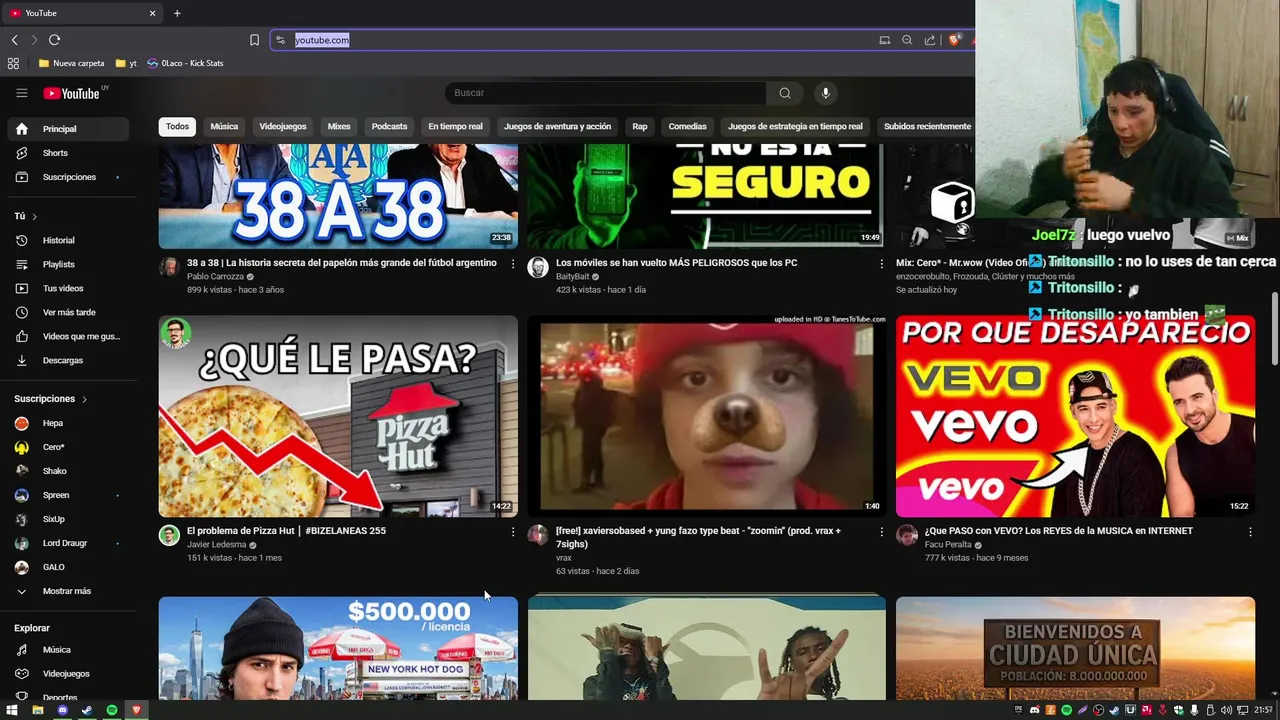Open the xaviersobased type beat thumbnail
Viewport: 1280px width, 720px height.
pos(706,416)
